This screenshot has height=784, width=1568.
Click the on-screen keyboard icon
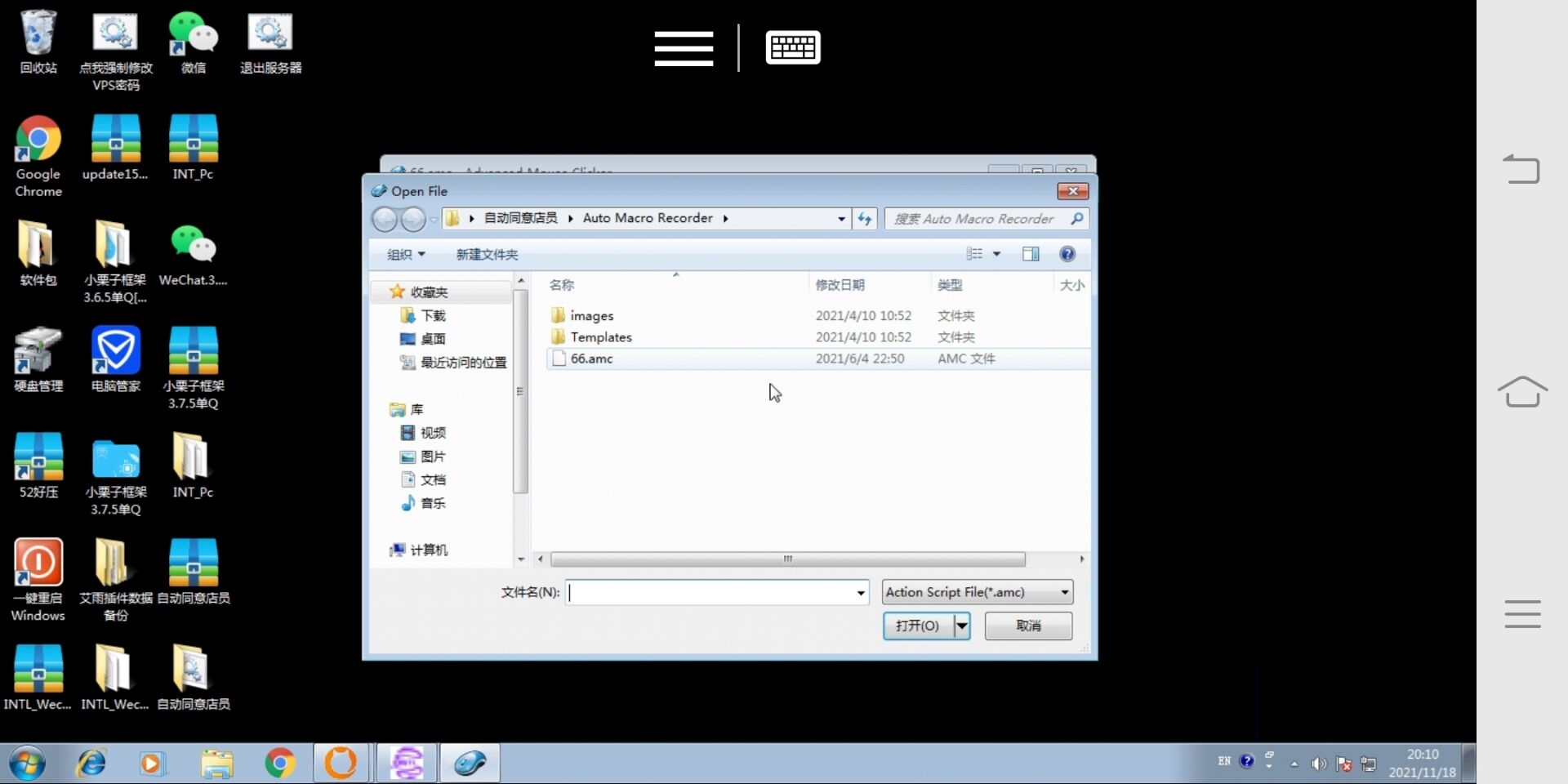(792, 47)
